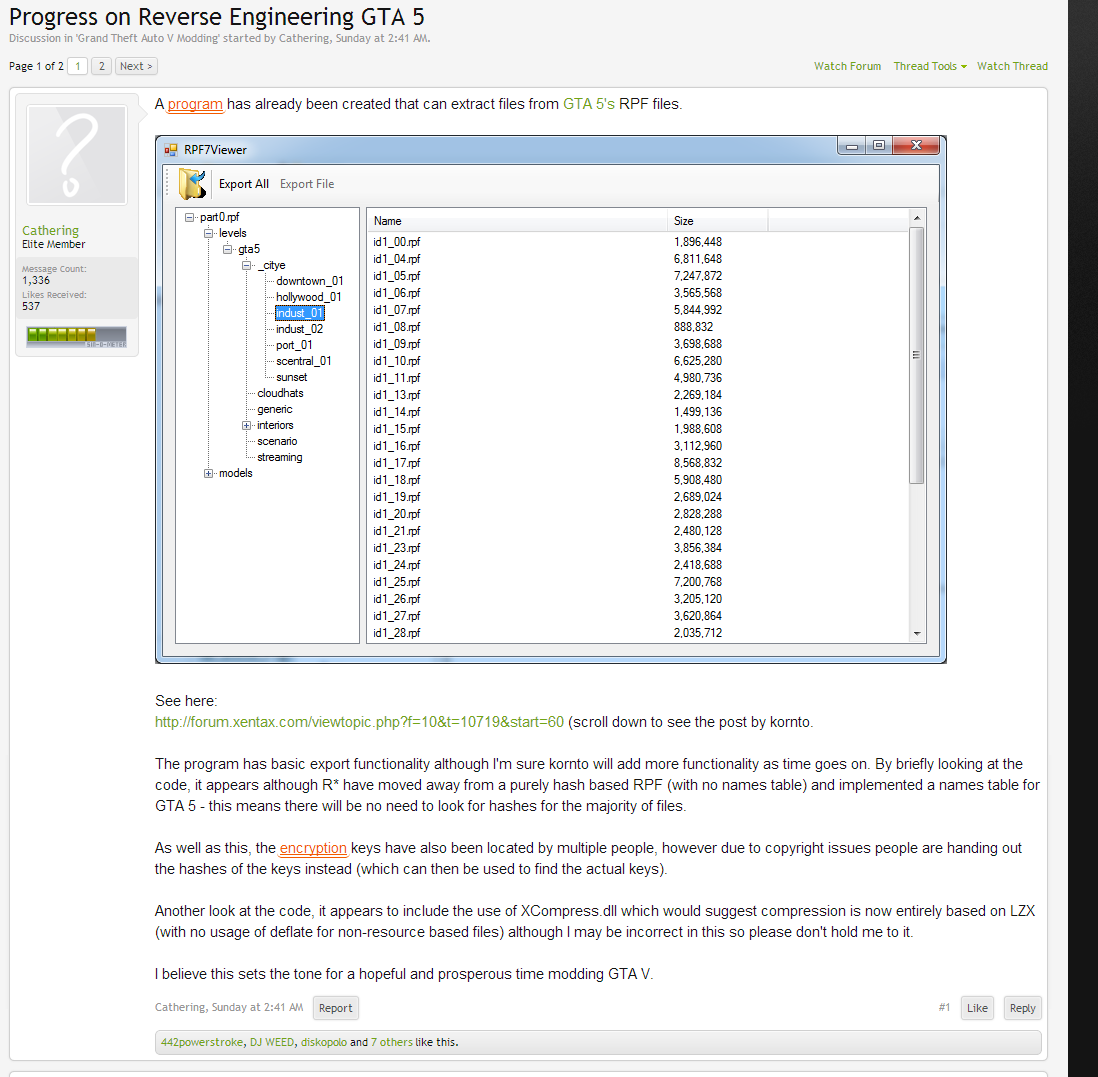
Task: Select the streaming tree folder
Action: click(279, 458)
